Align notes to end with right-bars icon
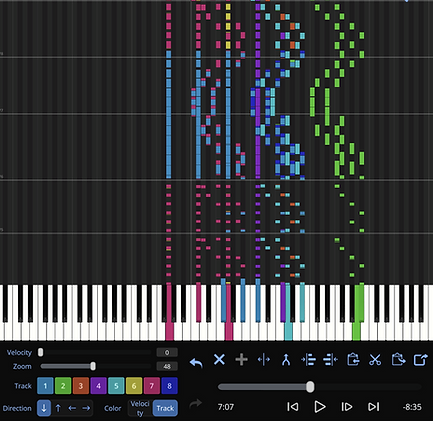433x421 pixels. tap(330, 360)
